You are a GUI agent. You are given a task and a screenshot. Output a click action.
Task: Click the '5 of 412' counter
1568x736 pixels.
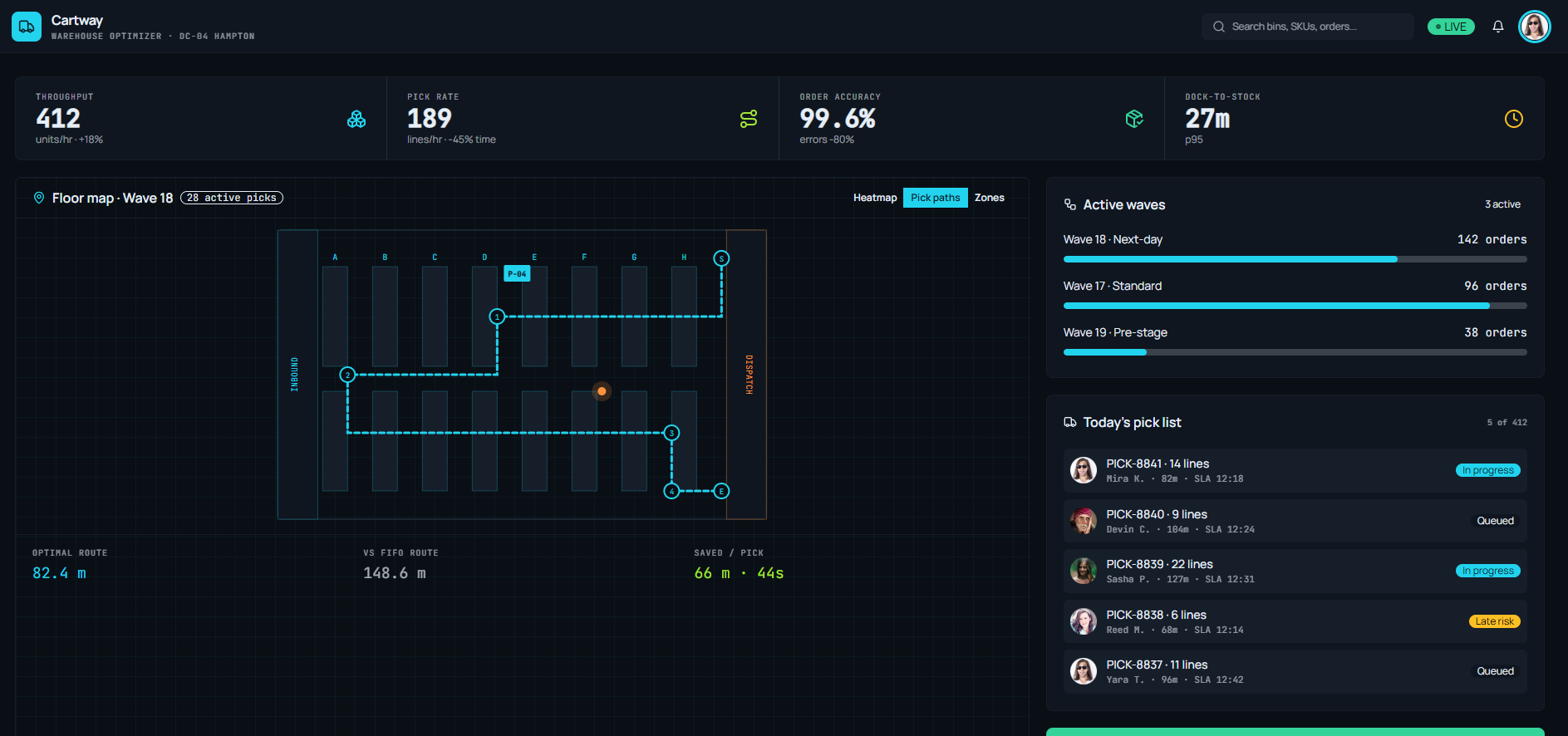(x=1507, y=423)
